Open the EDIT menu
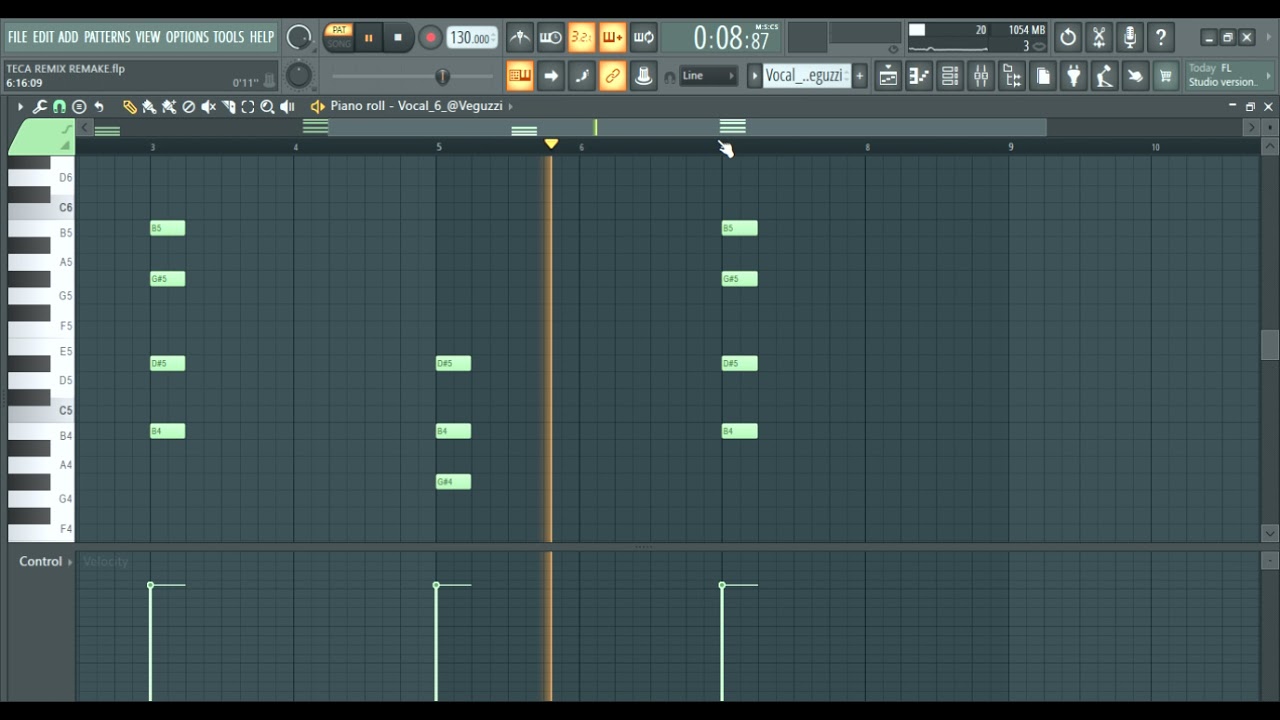The width and height of the screenshot is (1280, 720). (43, 38)
